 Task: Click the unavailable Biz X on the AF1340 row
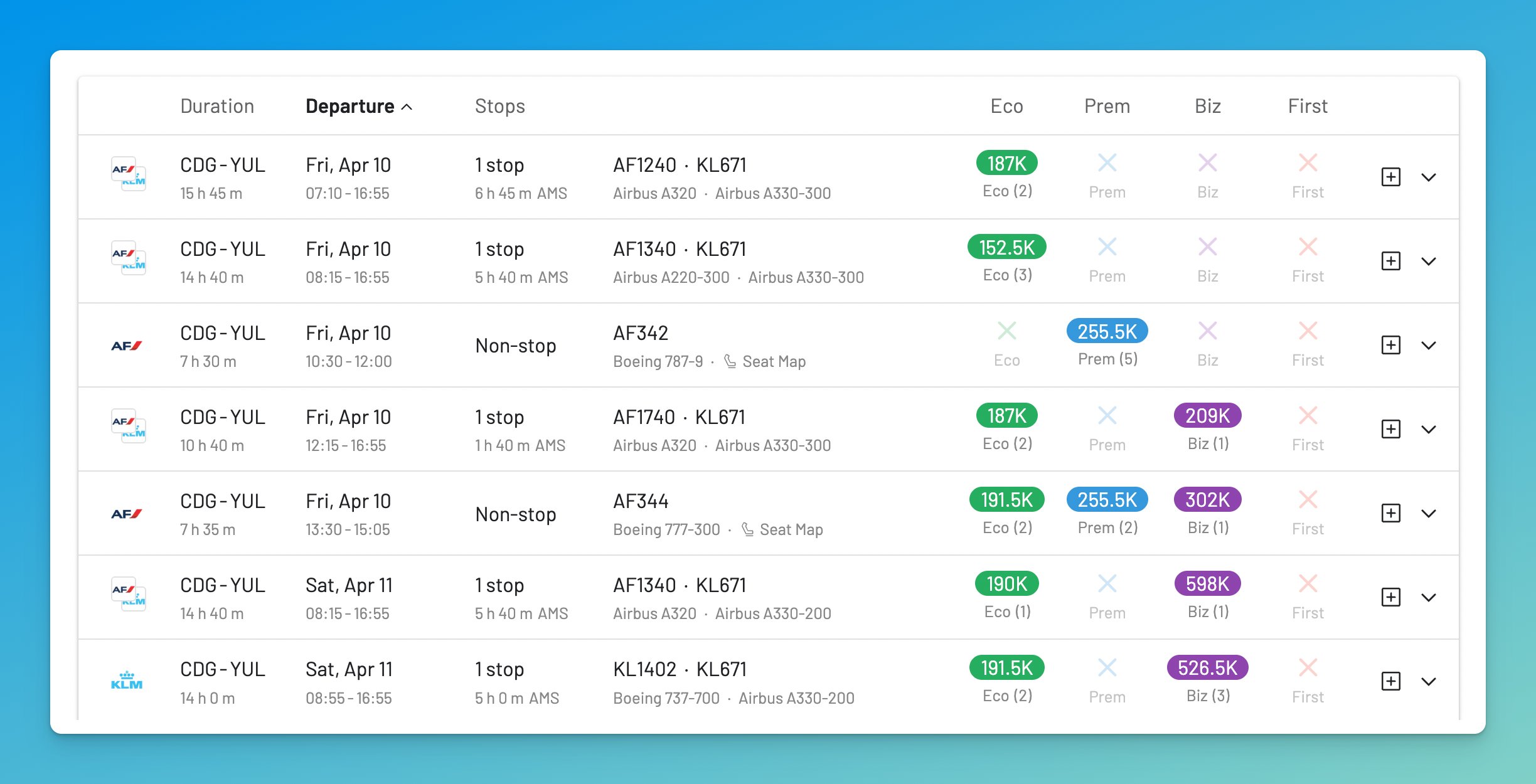click(x=1207, y=247)
